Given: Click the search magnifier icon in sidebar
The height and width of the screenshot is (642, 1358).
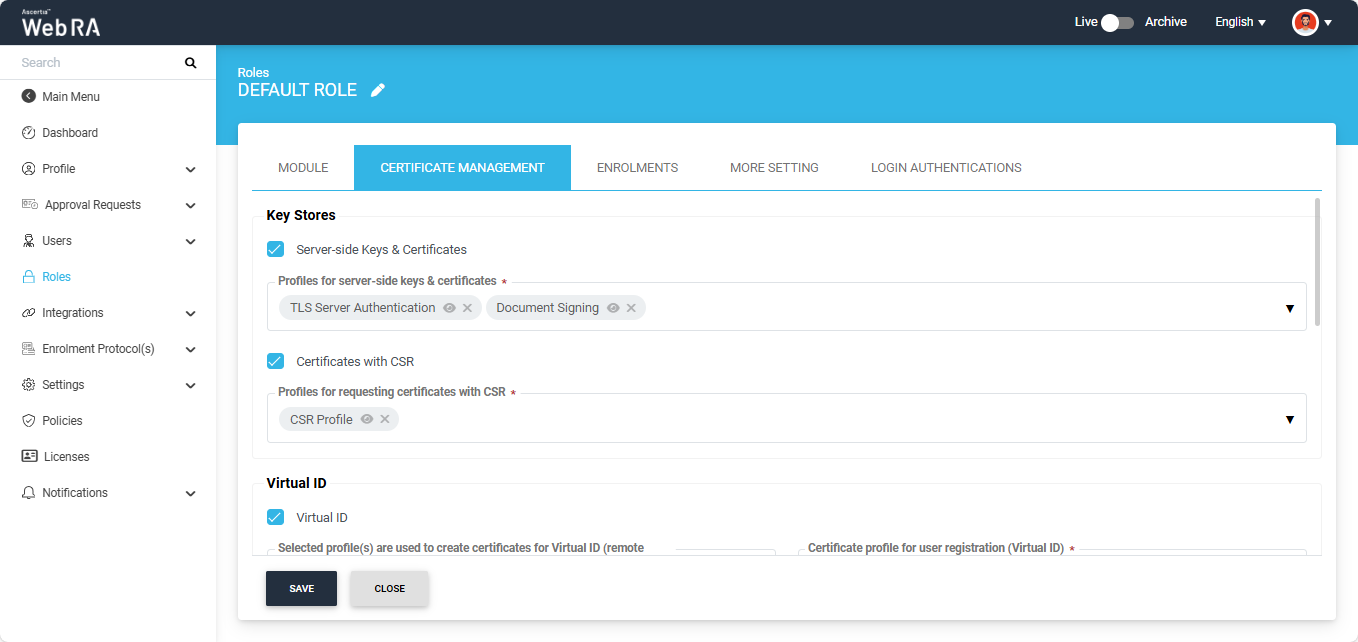Looking at the screenshot, I should [x=191, y=63].
